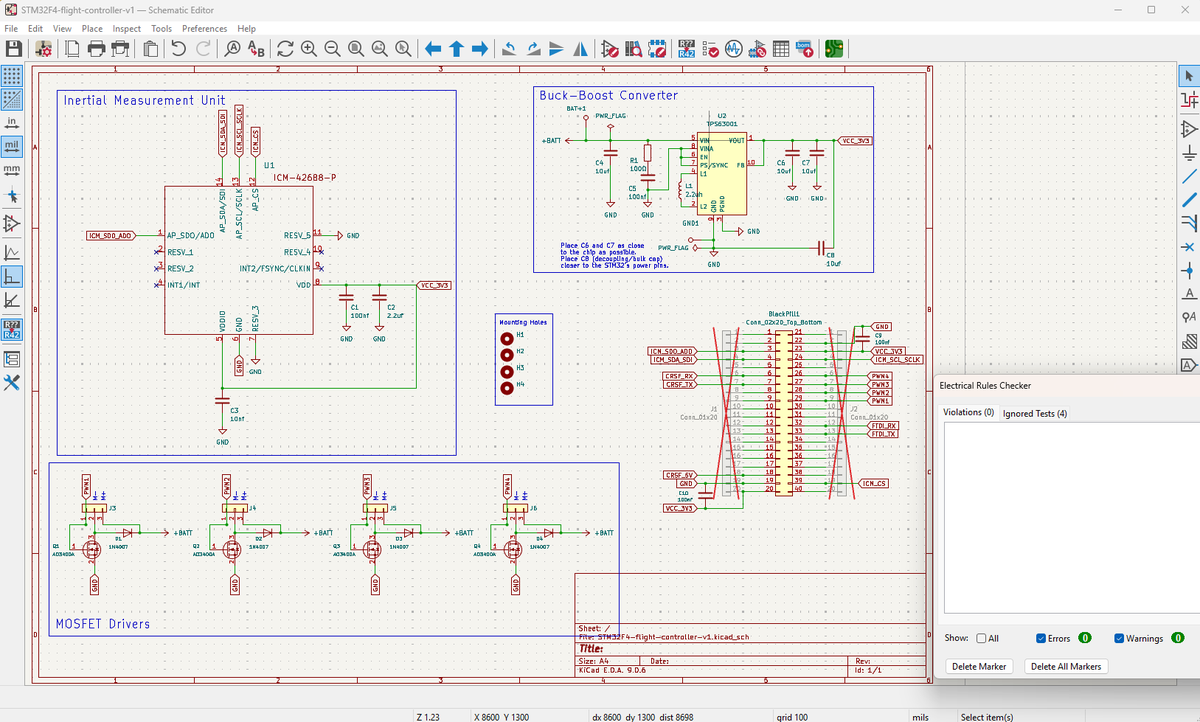
Task: Click the Delete Marker button
Action: 979,666
